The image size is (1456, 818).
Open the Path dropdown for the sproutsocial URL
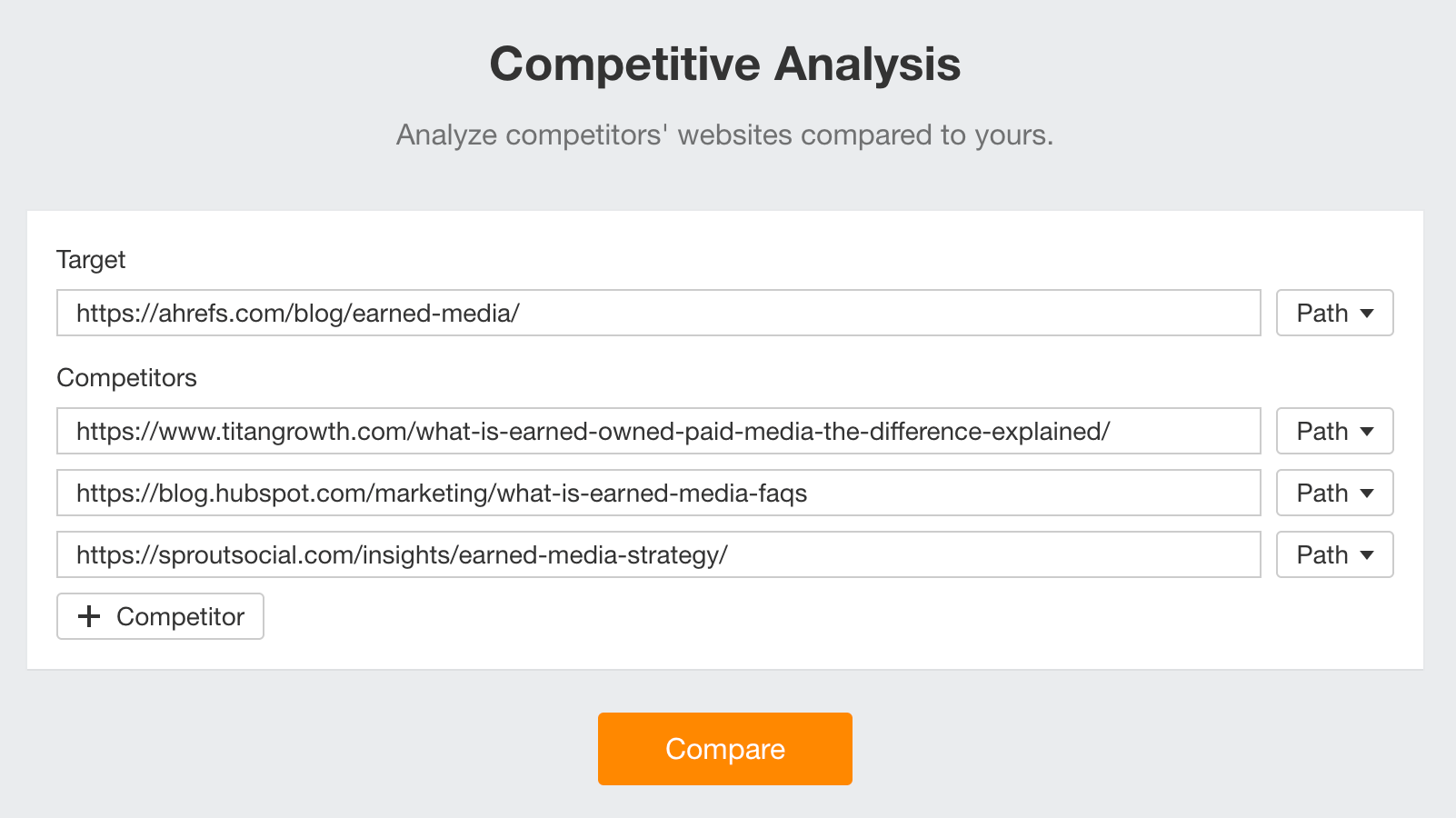pyautogui.click(x=1333, y=554)
